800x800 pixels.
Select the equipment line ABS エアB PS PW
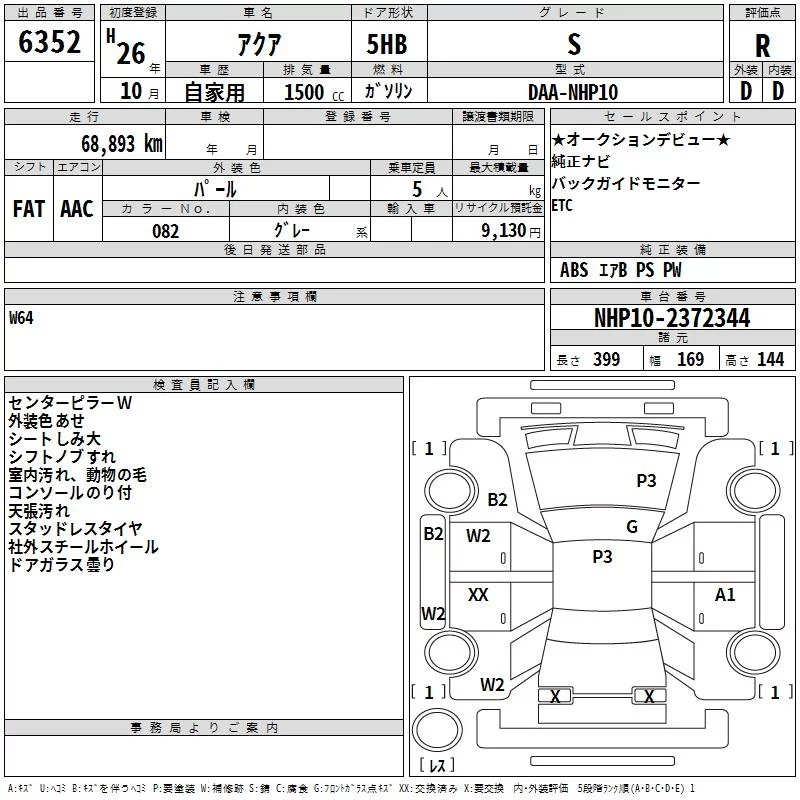620,270
